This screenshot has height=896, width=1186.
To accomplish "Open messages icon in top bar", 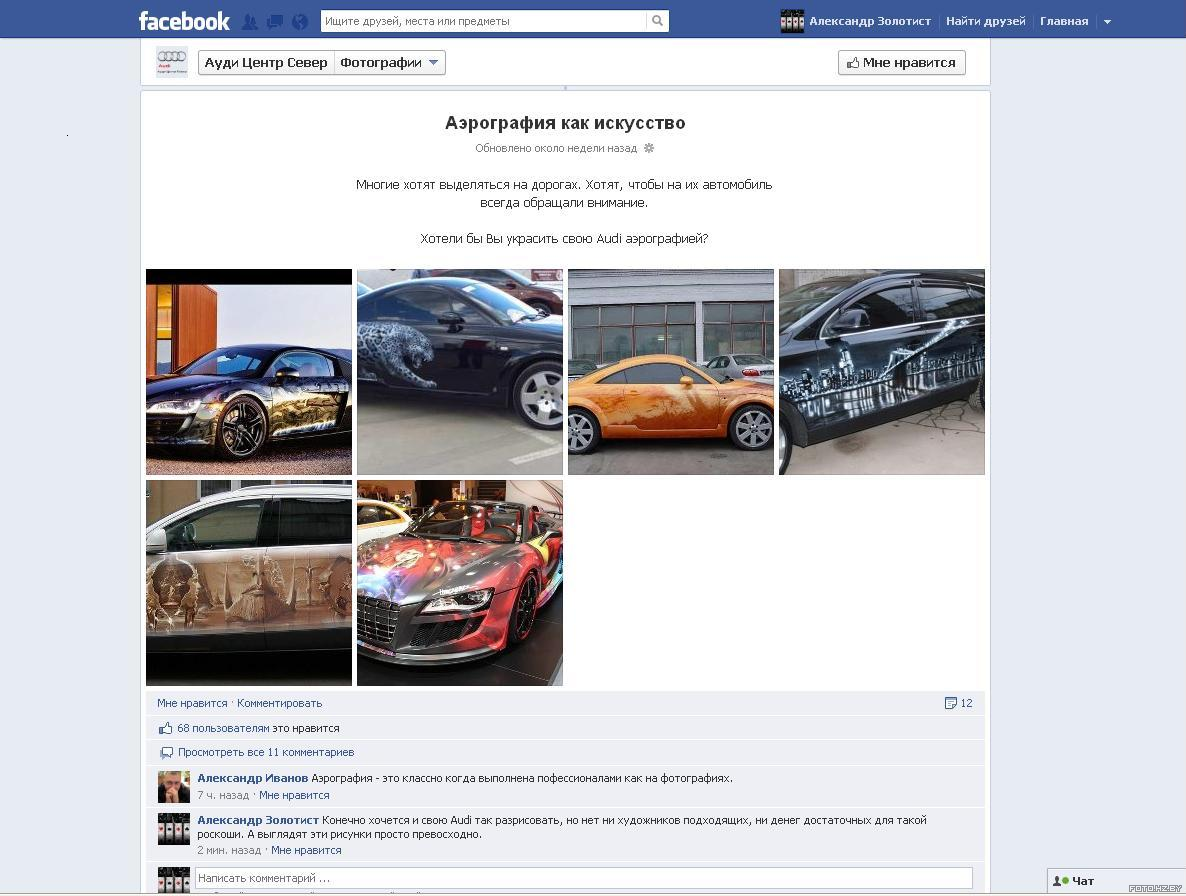I will pos(275,22).
